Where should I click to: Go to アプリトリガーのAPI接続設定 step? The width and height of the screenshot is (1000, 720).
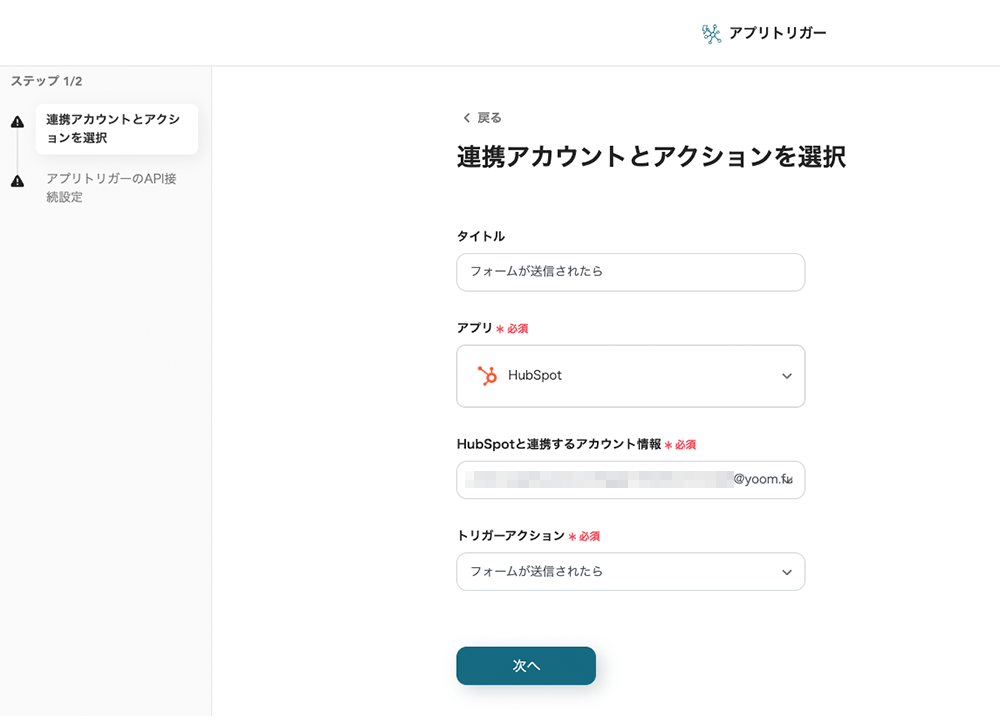[111, 188]
